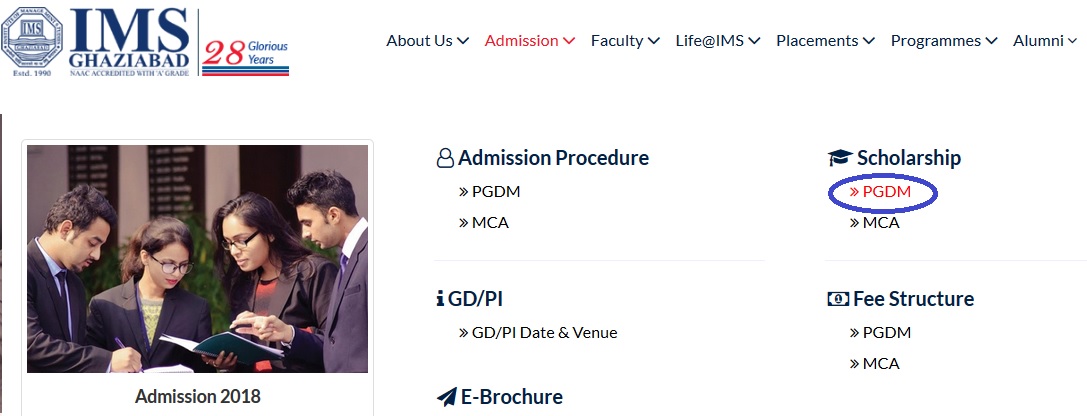Image resolution: width=1087 pixels, height=416 pixels.
Task: Open the Alumni menu
Action: pyautogui.click(x=1045, y=41)
